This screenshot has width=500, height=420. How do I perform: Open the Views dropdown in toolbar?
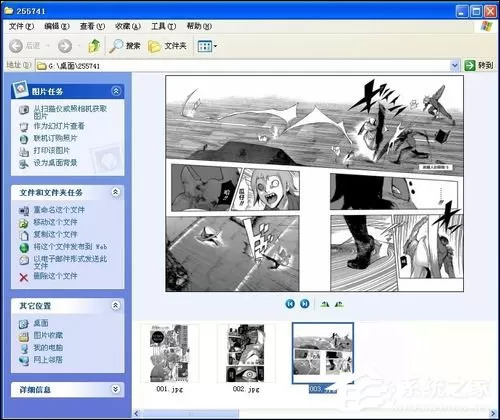[207, 46]
